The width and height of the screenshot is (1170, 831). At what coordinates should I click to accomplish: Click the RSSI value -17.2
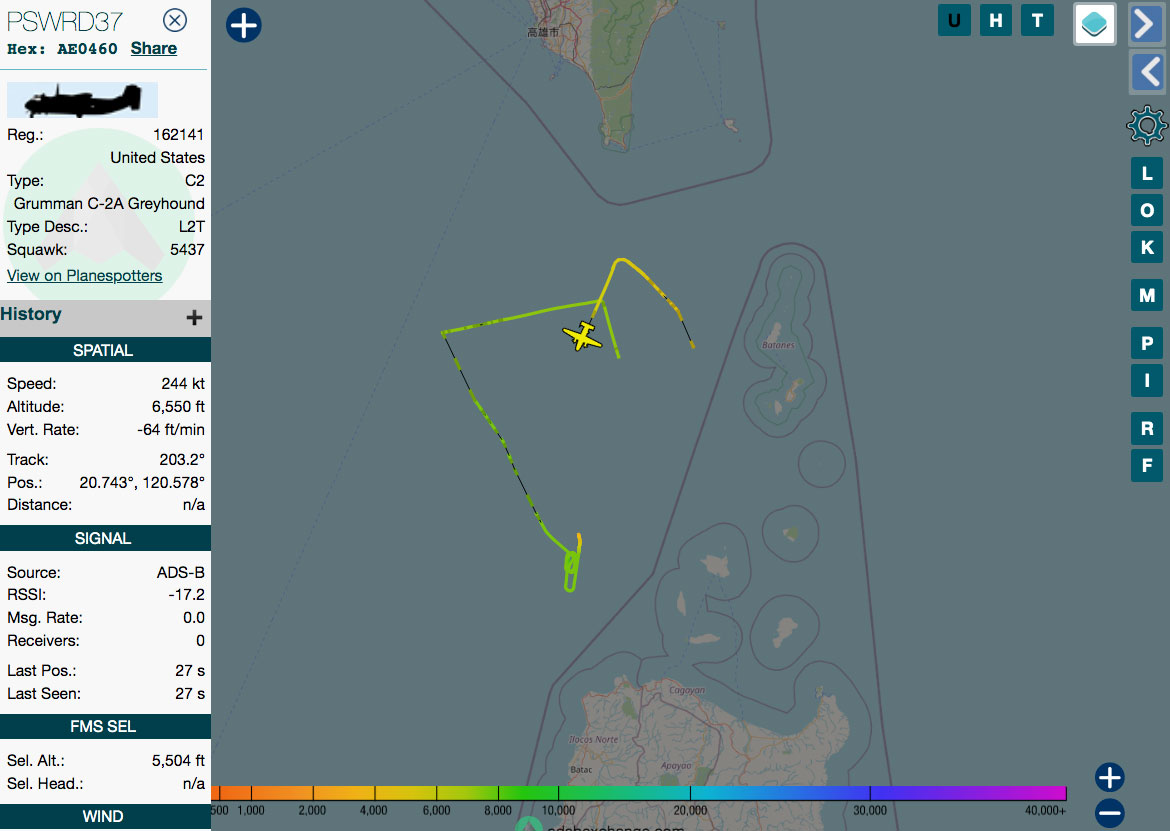(x=187, y=595)
